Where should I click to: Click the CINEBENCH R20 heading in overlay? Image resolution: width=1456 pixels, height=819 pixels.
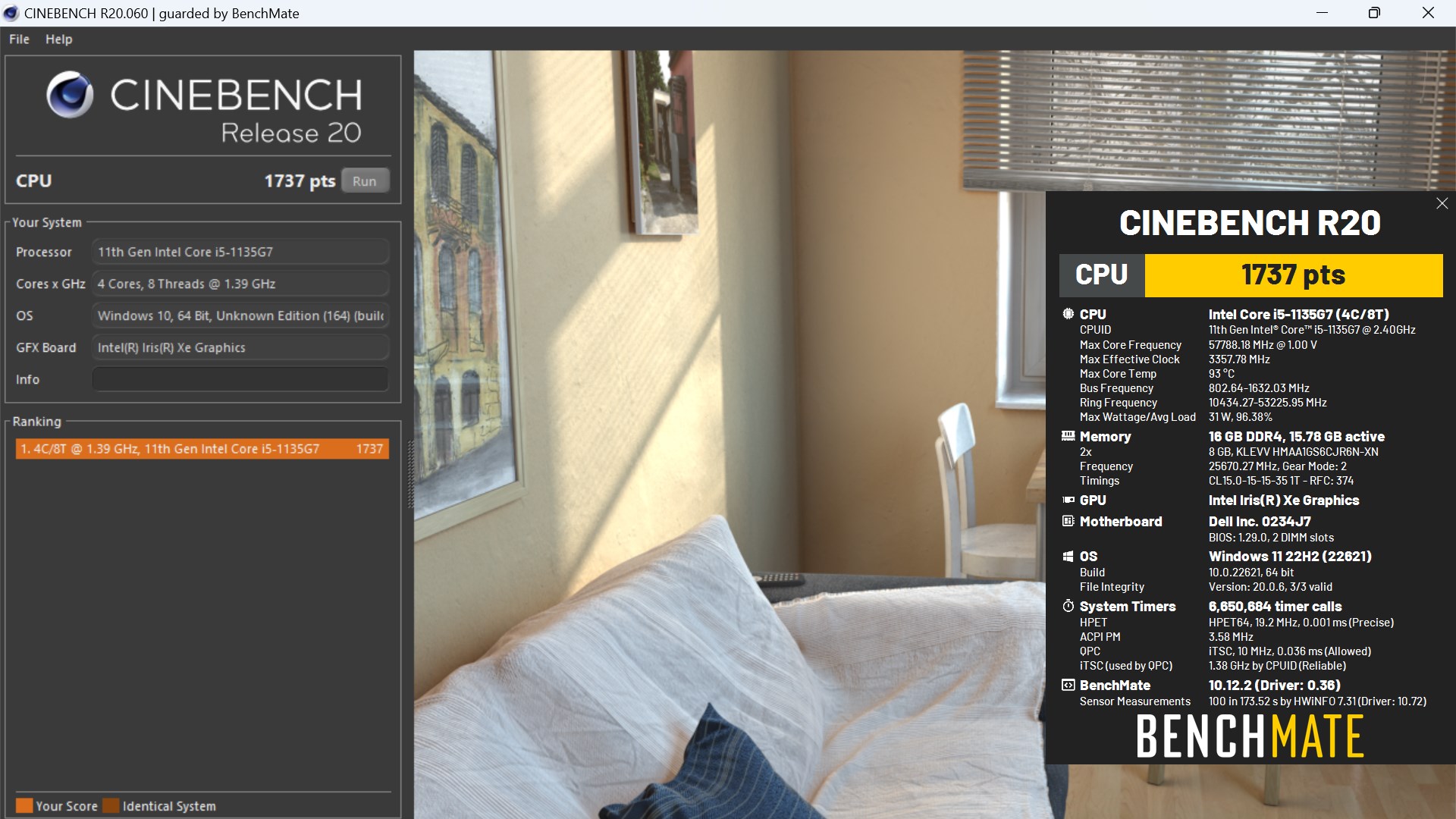point(1250,223)
